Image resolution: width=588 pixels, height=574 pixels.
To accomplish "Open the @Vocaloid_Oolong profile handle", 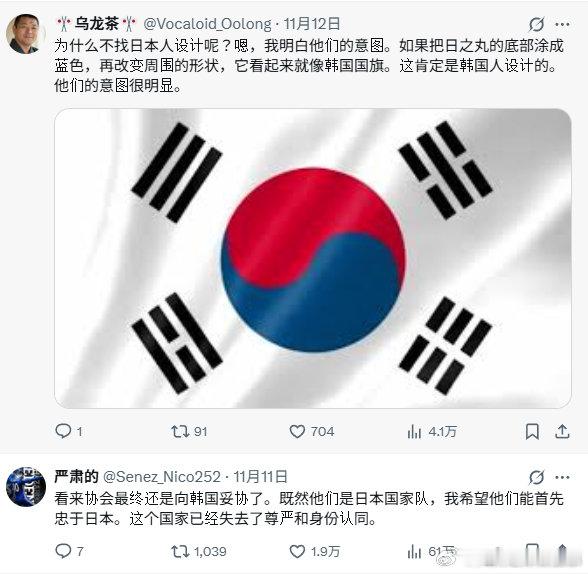I will (x=208, y=24).
